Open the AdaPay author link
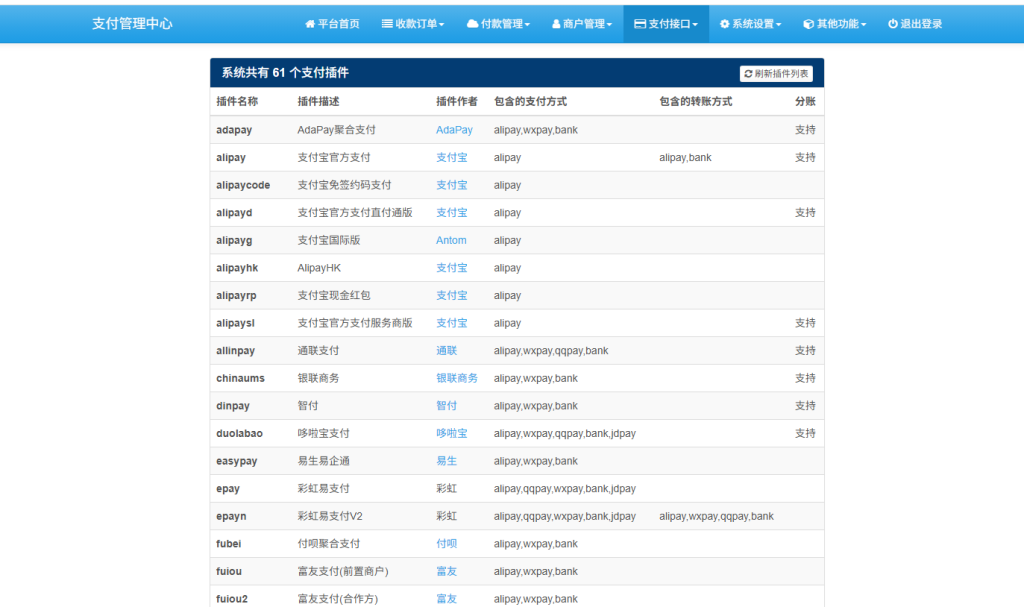Screen dimensions: 1024x607 (455, 130)
